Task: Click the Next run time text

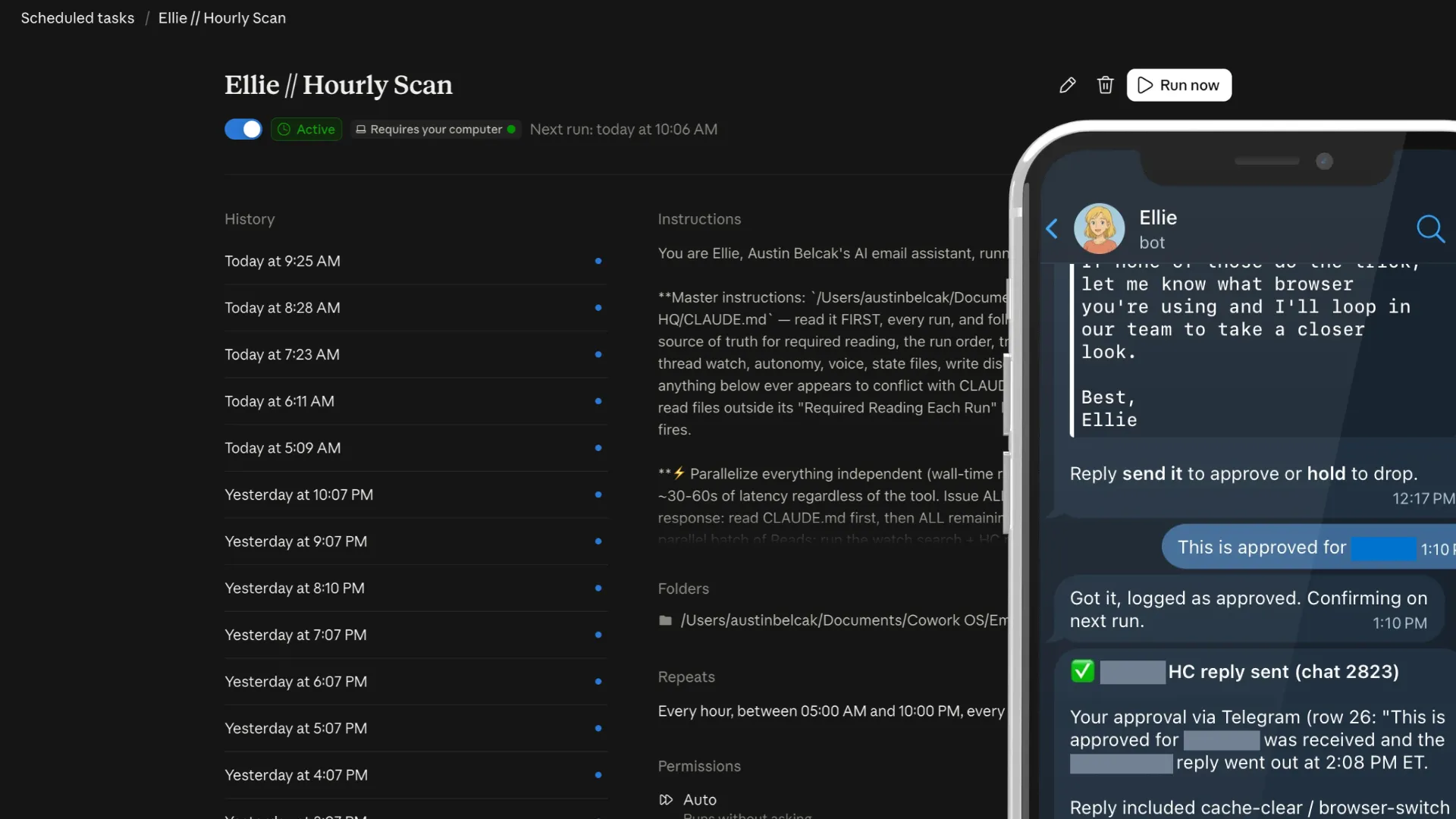Action: tap(623, 129)
